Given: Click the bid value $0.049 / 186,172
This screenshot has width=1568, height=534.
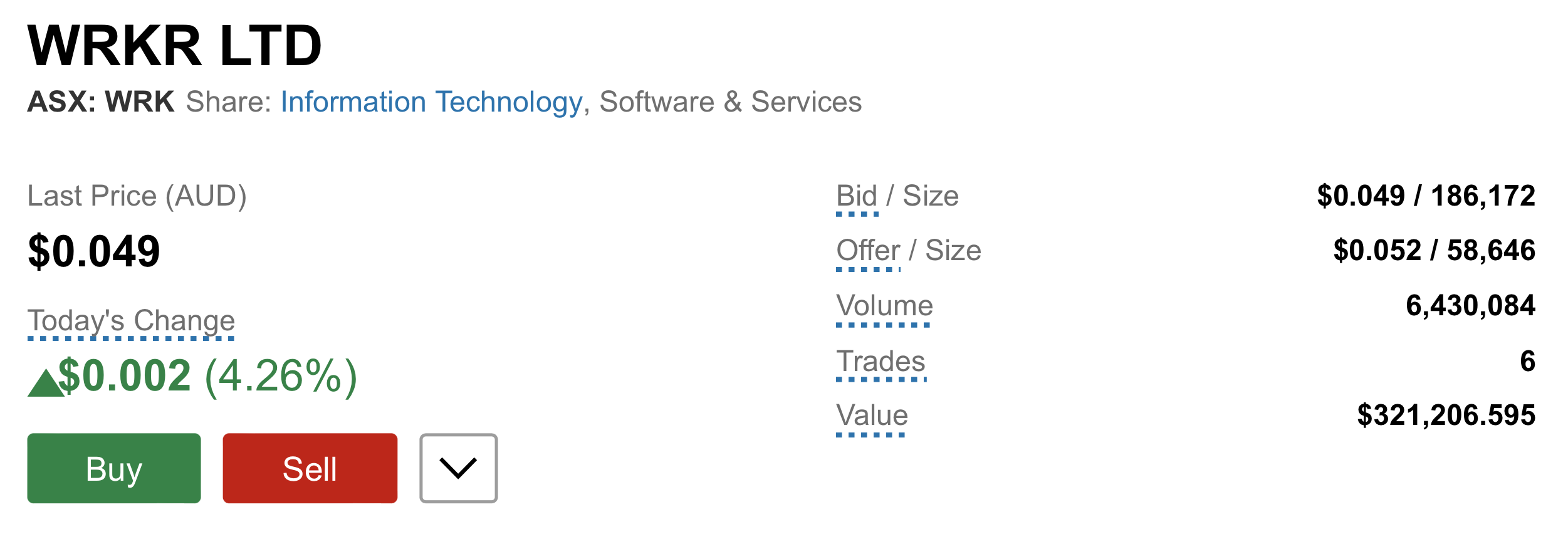Looking at the screenshot, I should pos(1426,196).
